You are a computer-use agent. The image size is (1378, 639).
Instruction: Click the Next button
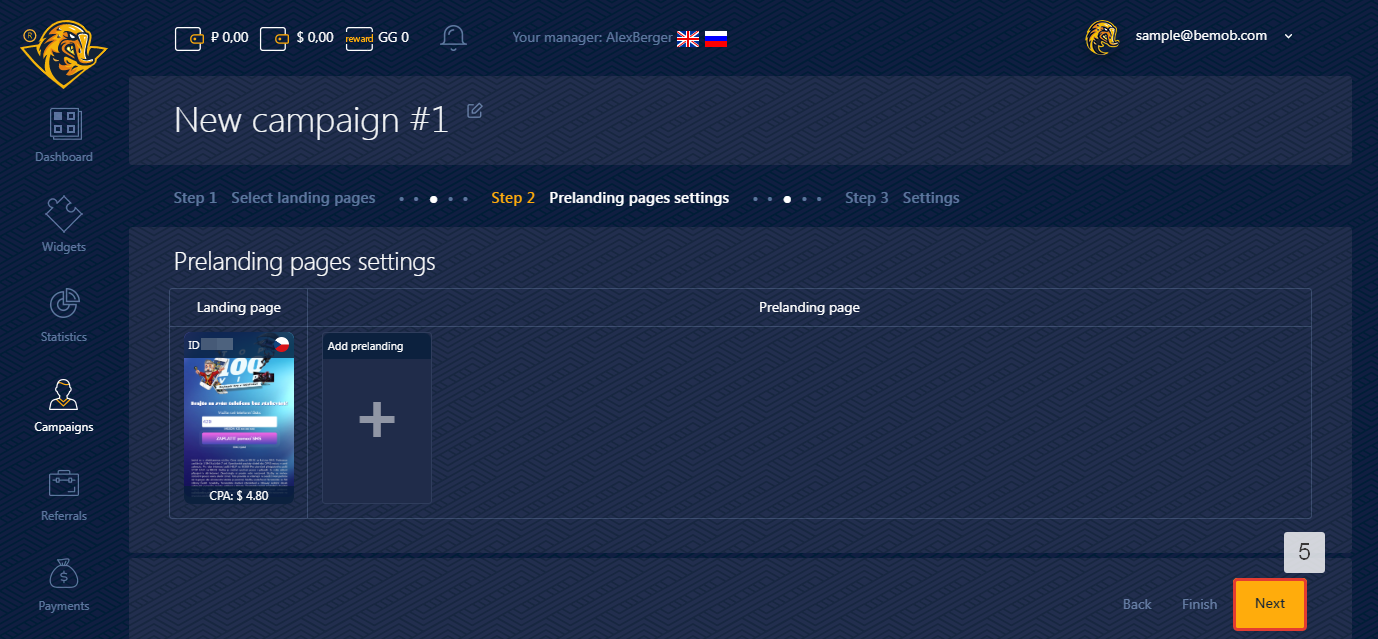[1269, 604]
